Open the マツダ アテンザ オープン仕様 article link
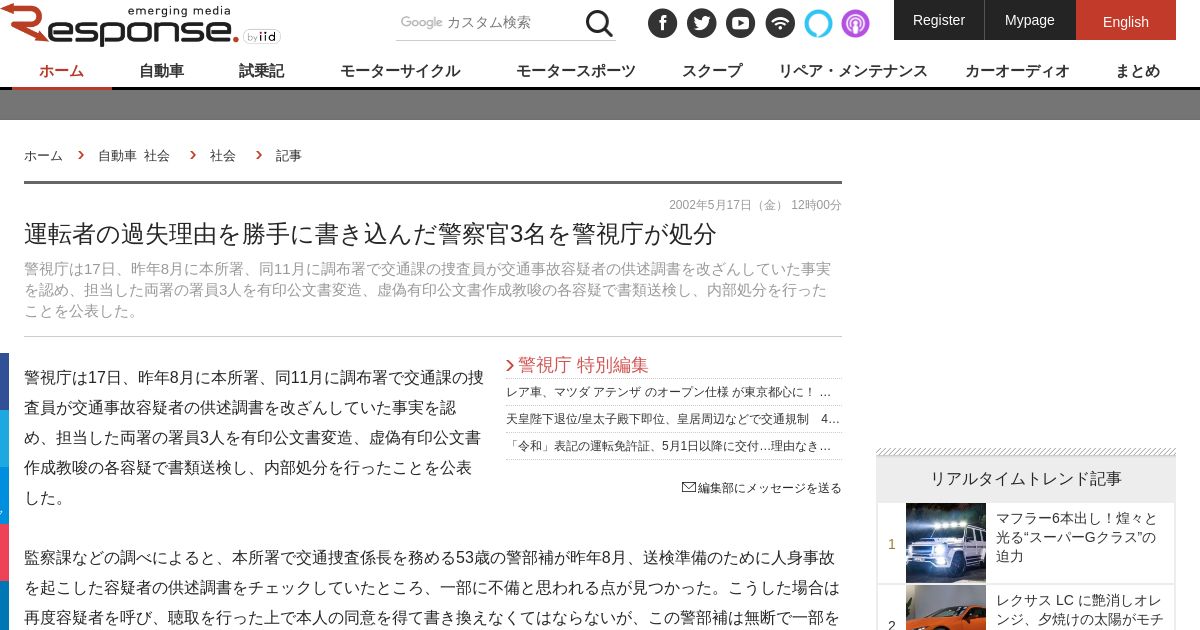Viewport: 1200px width, 630px height. coord(668,392)
